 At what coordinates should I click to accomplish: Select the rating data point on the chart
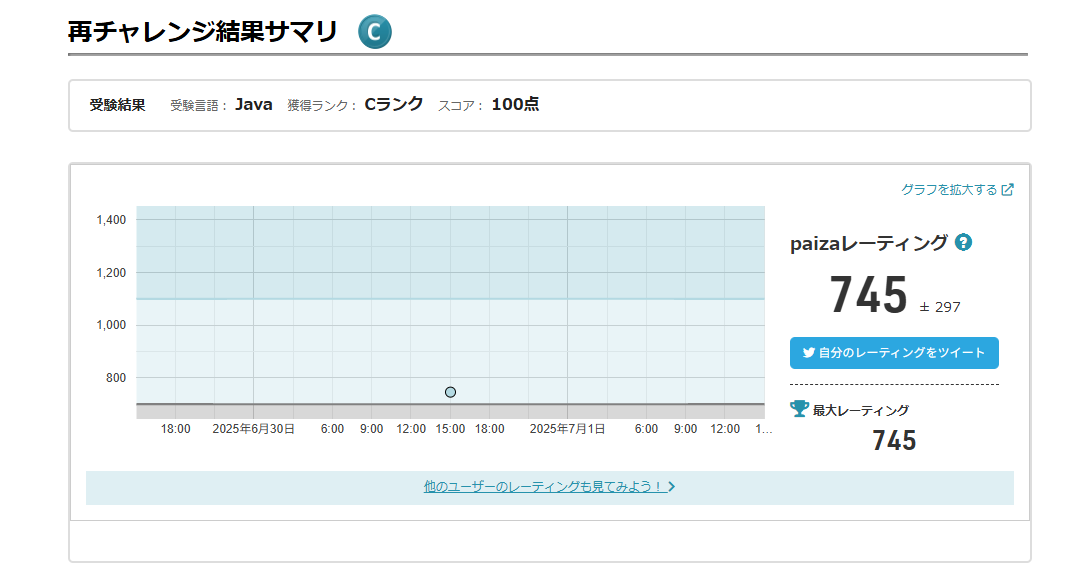click(x=451, y=392)
